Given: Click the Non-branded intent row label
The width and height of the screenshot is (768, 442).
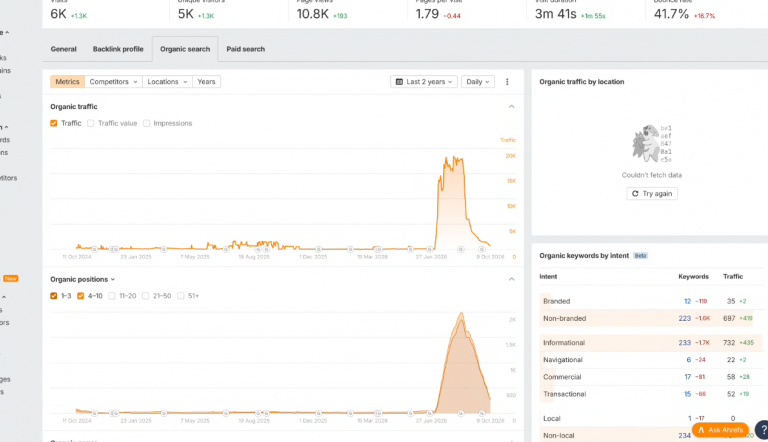Looking at the screenshot, I should tap(564, 319).
